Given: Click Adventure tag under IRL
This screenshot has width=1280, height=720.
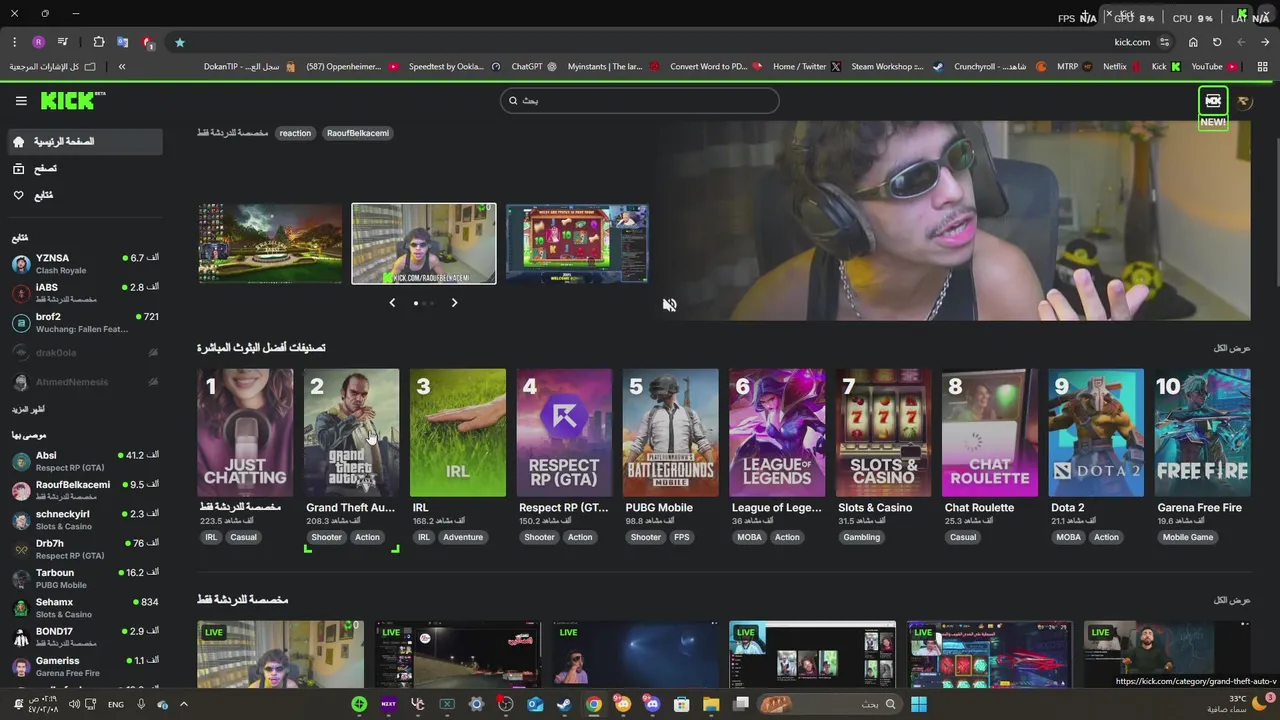Looking at the screenshot, I should coord(463,537).
